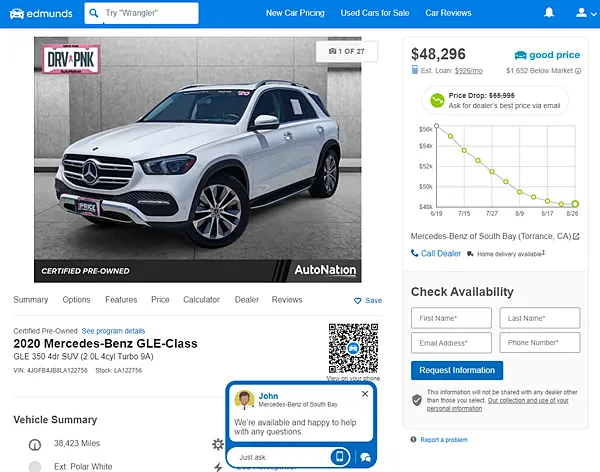Focus the Phone Number field

click(540, 343)
